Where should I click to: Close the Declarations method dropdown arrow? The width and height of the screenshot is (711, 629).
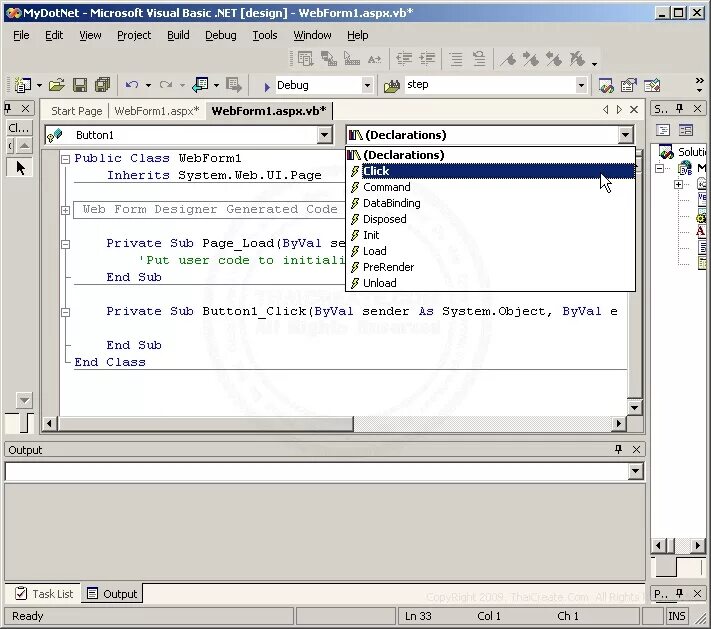point(625,135)
